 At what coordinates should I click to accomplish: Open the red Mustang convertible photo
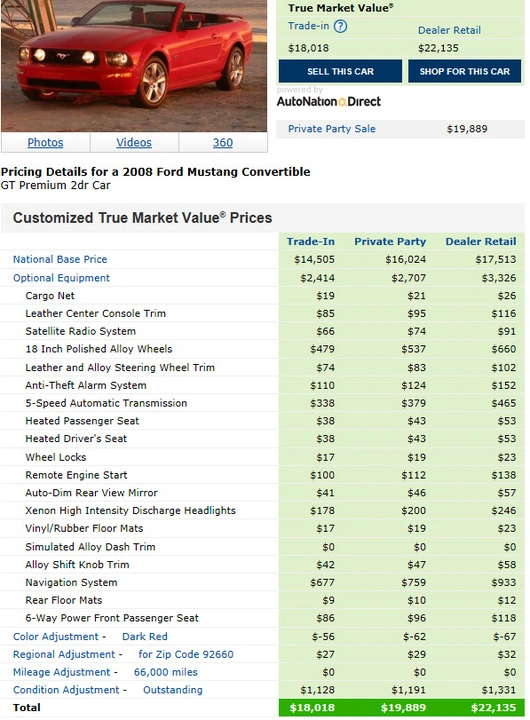[x=134, y=66]
